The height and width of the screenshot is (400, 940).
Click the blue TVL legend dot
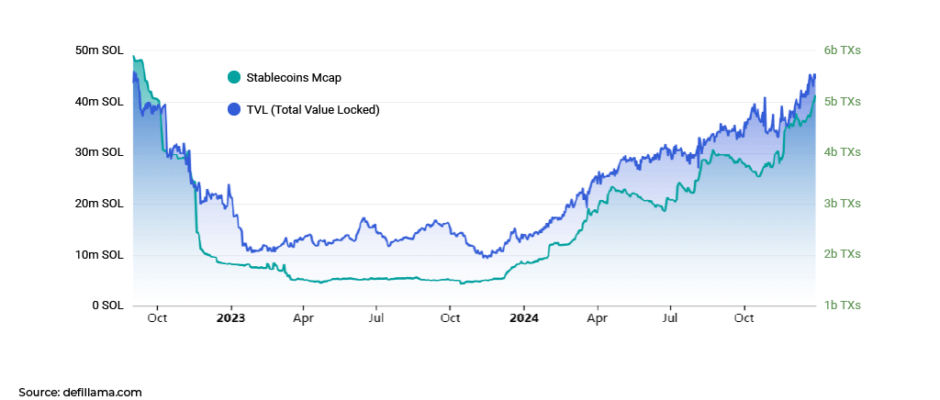click(234, 110)
